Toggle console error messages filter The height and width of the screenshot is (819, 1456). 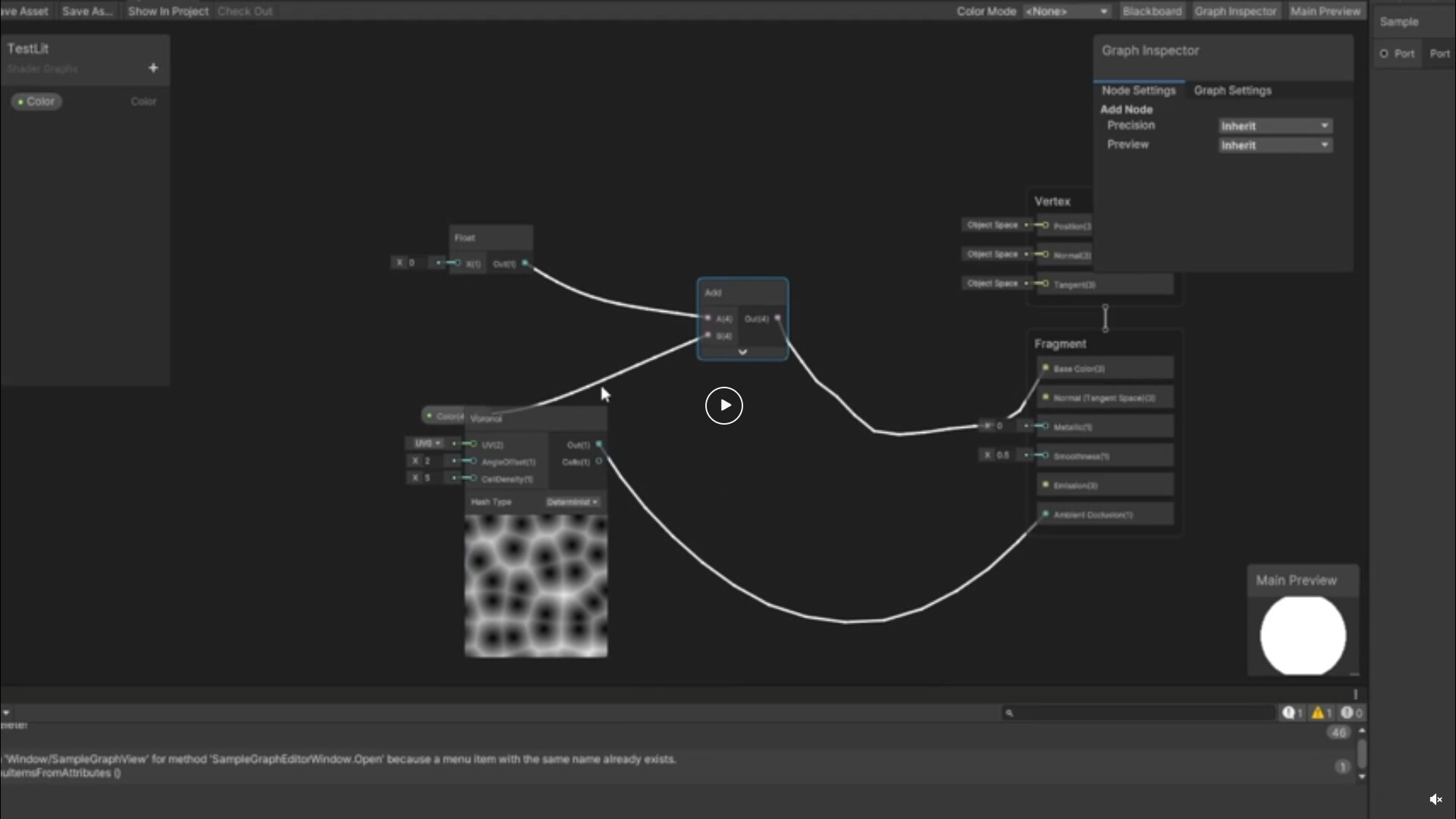pos(1291,712)
